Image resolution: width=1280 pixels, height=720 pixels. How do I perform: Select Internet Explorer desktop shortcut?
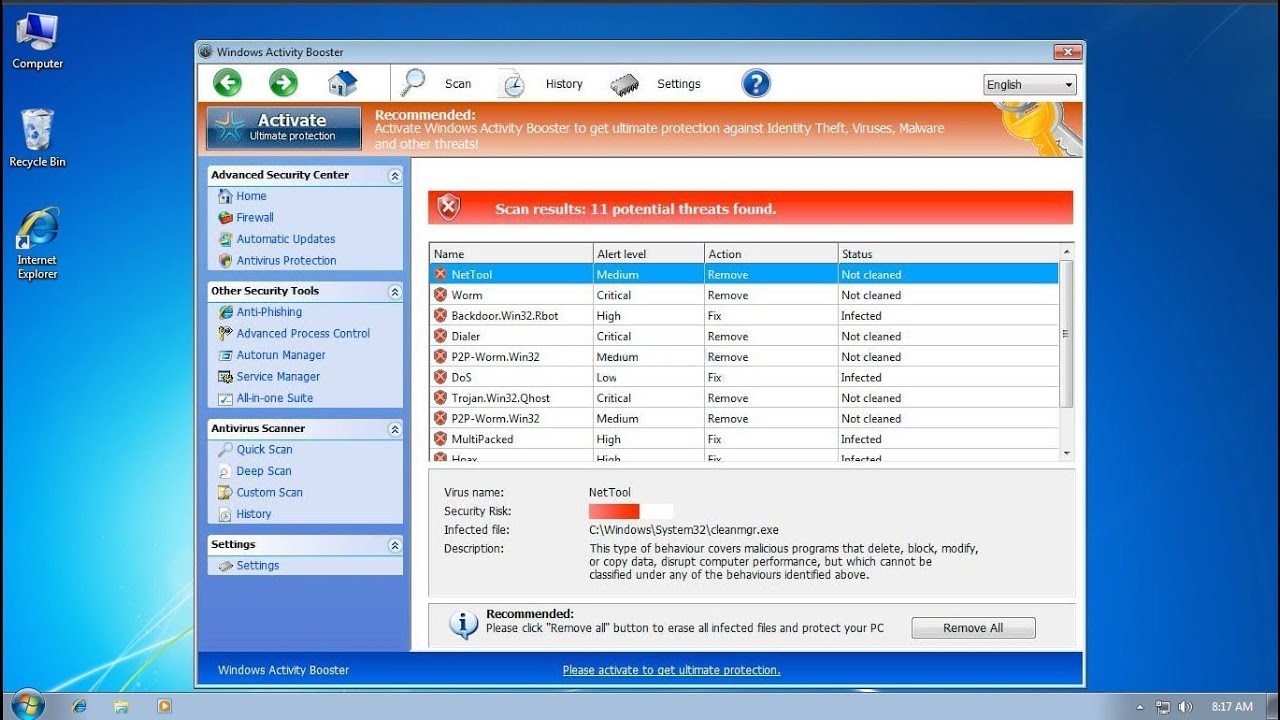(x=37, y=243)
